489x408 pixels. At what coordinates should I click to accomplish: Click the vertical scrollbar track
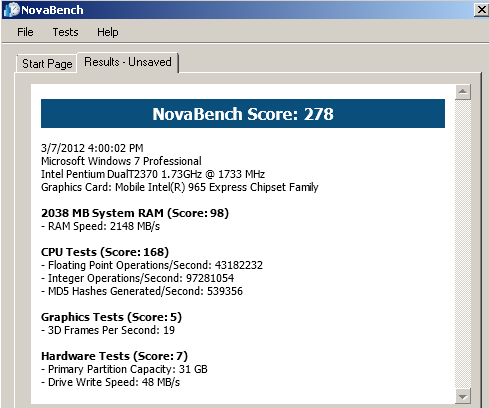click(463, 244)
